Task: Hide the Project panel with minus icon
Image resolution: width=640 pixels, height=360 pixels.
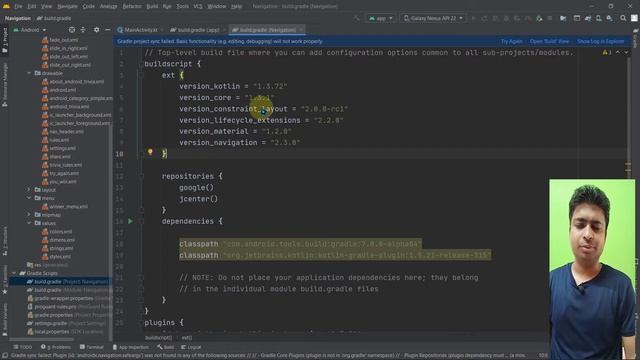Action: click(107, 30)
